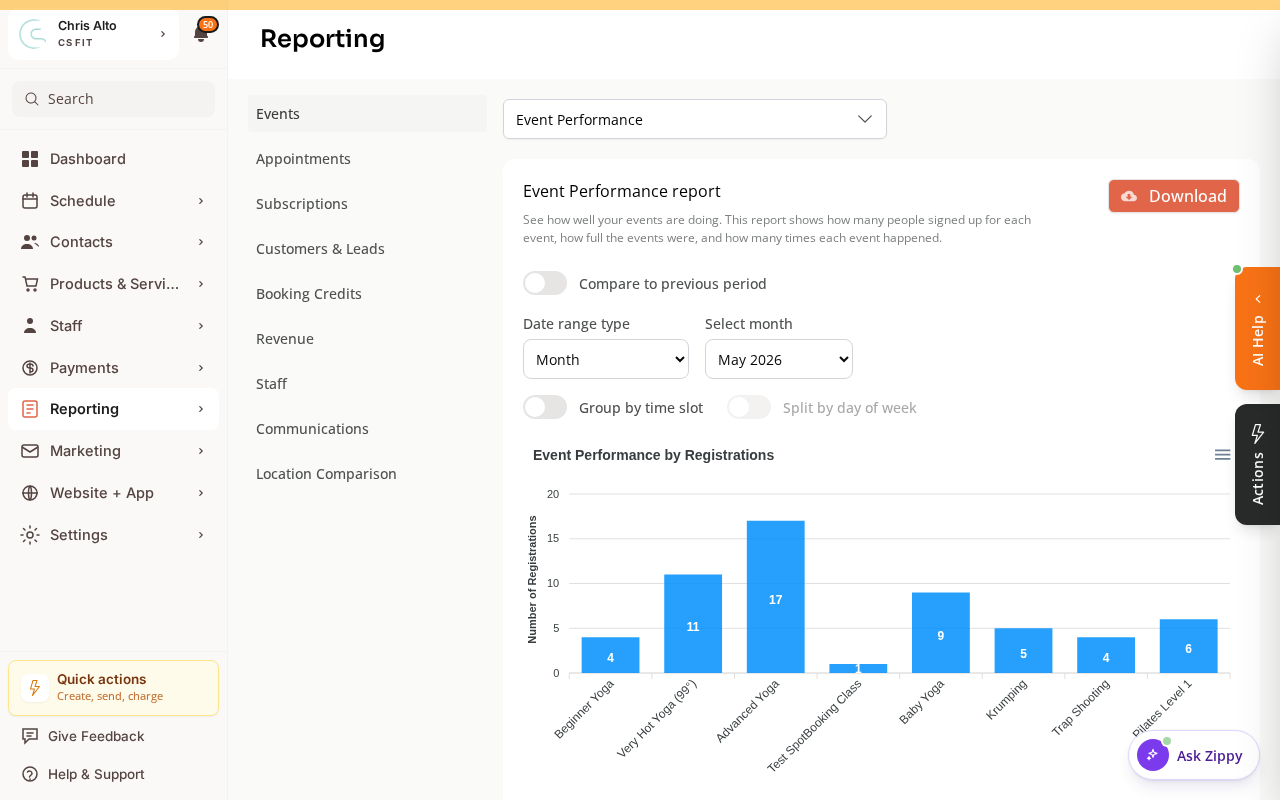Click the Payments dollar icon
Viewport: 1280px width, 800px height.
pyautogui.click(x=30, y=368)
